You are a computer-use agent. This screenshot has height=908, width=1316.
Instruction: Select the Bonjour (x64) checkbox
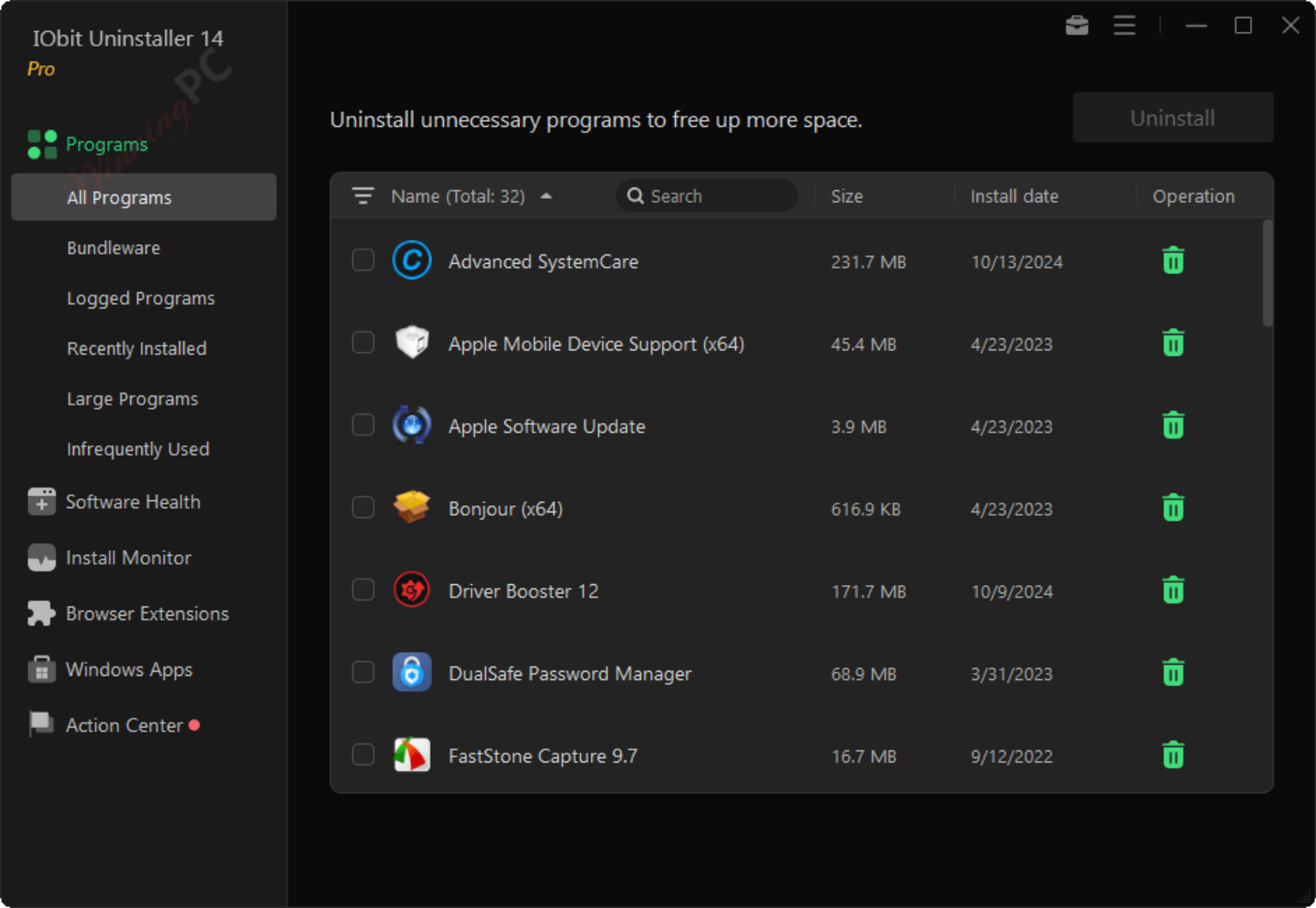point(363,507)
